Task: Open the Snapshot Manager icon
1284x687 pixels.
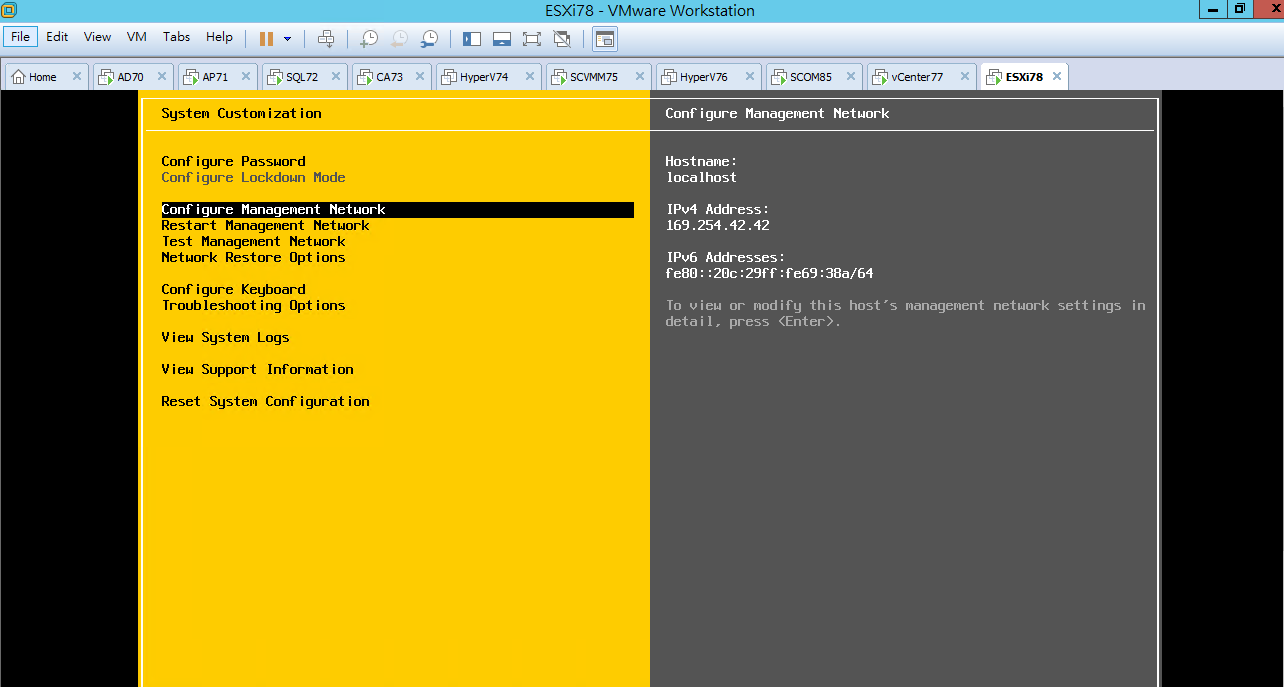Action: (x=429, y=39)
